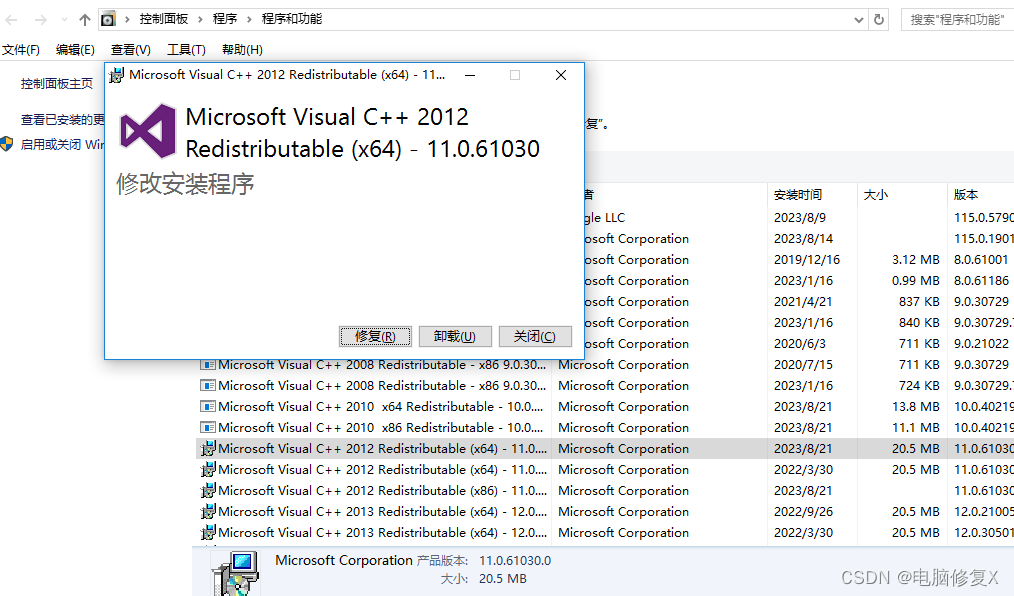The image size is (1014, 596).
Task: Click the 0.99 MB size cell
Action: 915,281
